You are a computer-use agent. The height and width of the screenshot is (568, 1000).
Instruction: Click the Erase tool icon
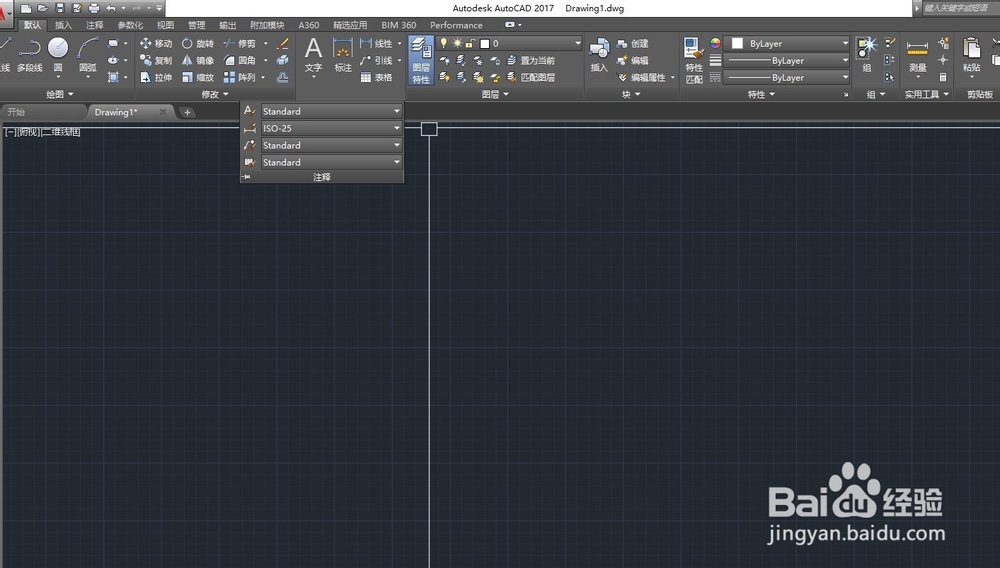point(283,43)
